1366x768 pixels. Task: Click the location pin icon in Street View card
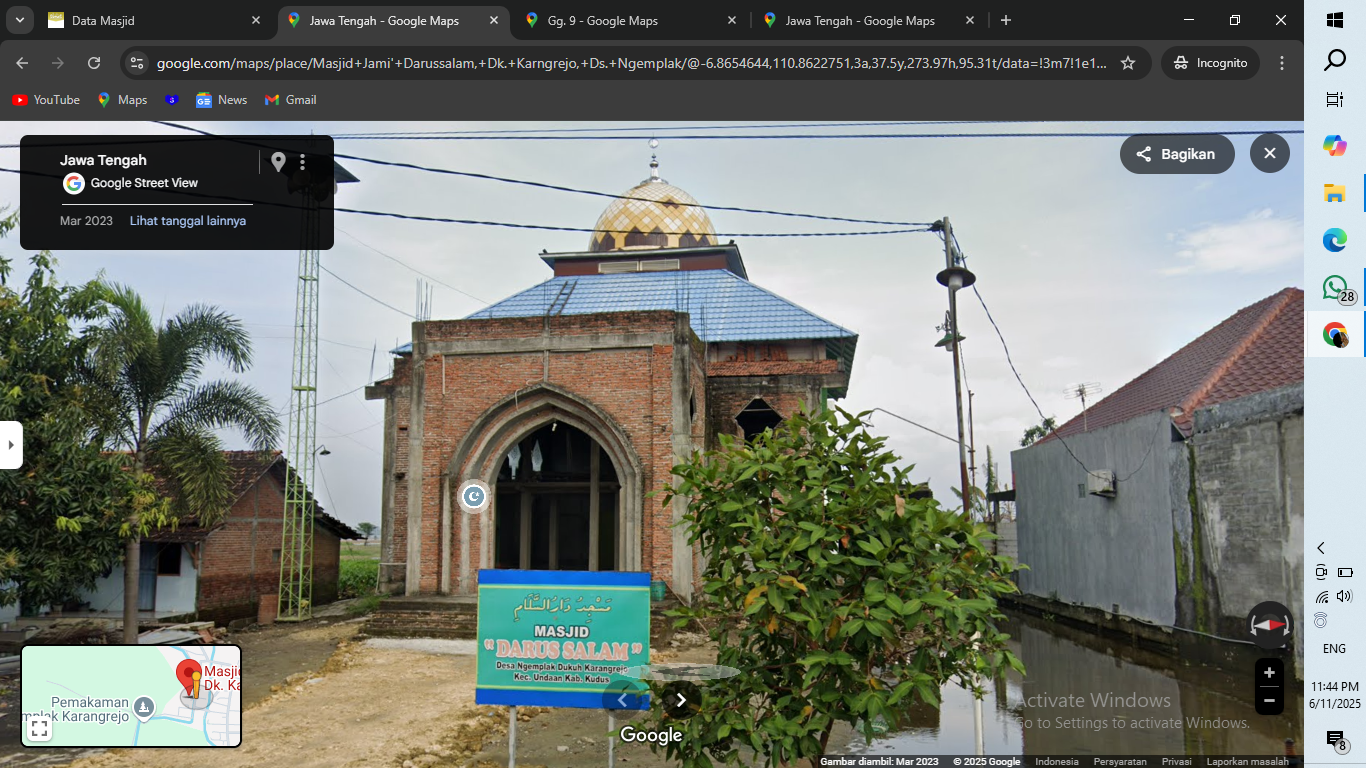click(x=278, y=162)
